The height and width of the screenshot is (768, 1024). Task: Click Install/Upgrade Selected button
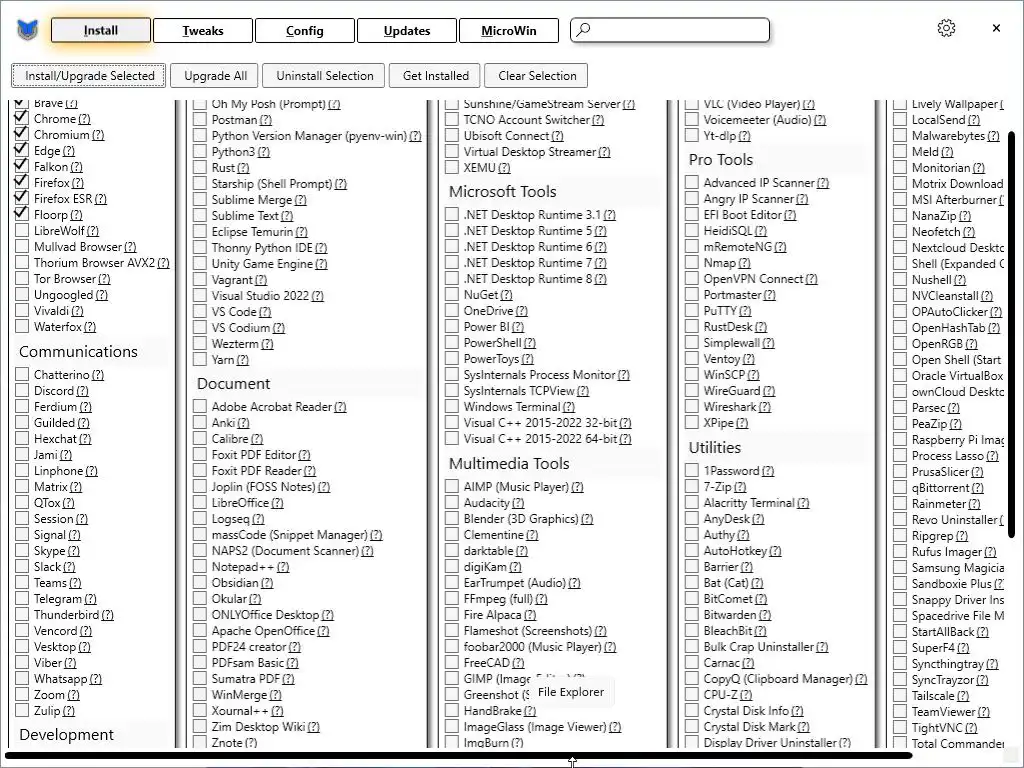pos(89,76)
